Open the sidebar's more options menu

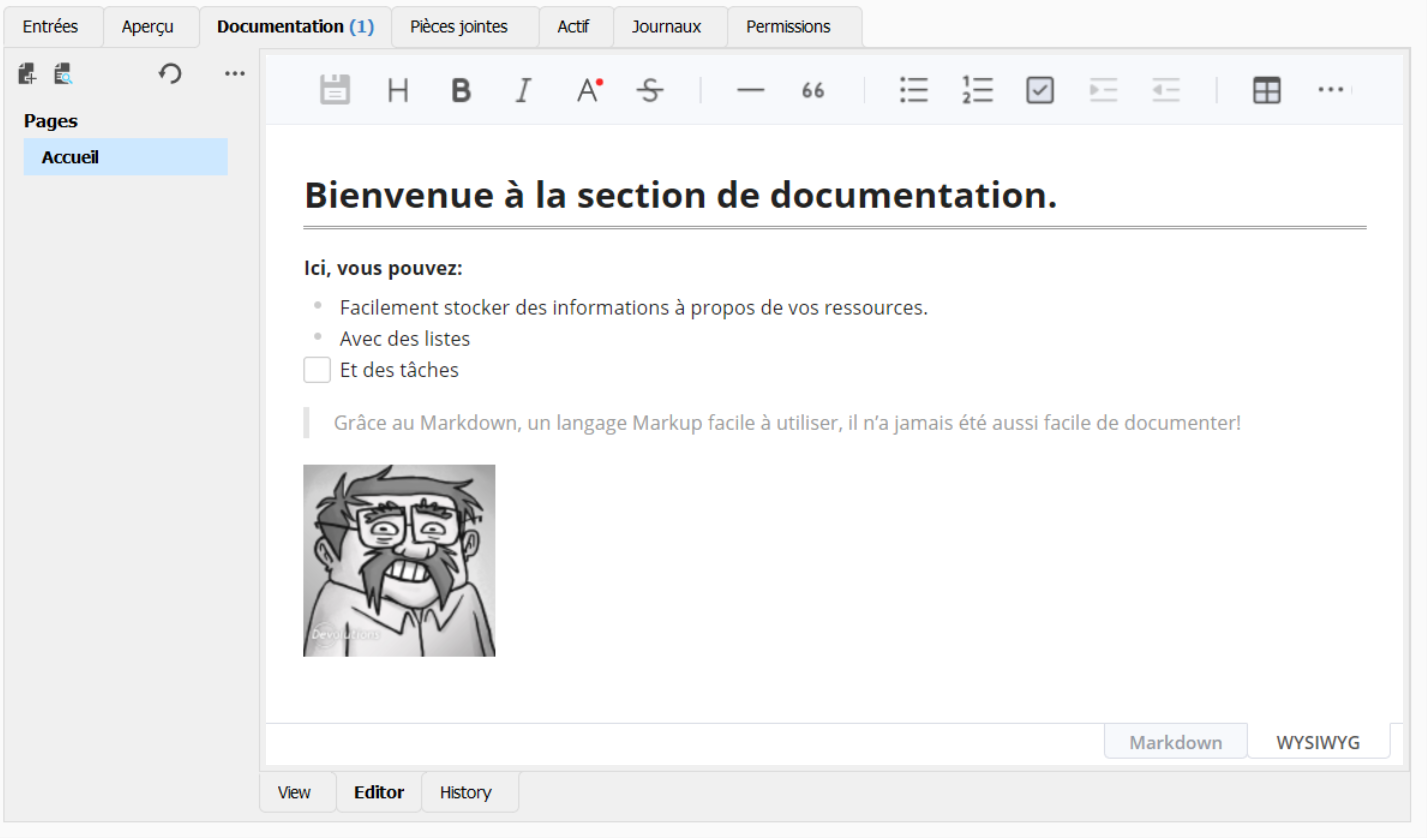click(234, 73)
